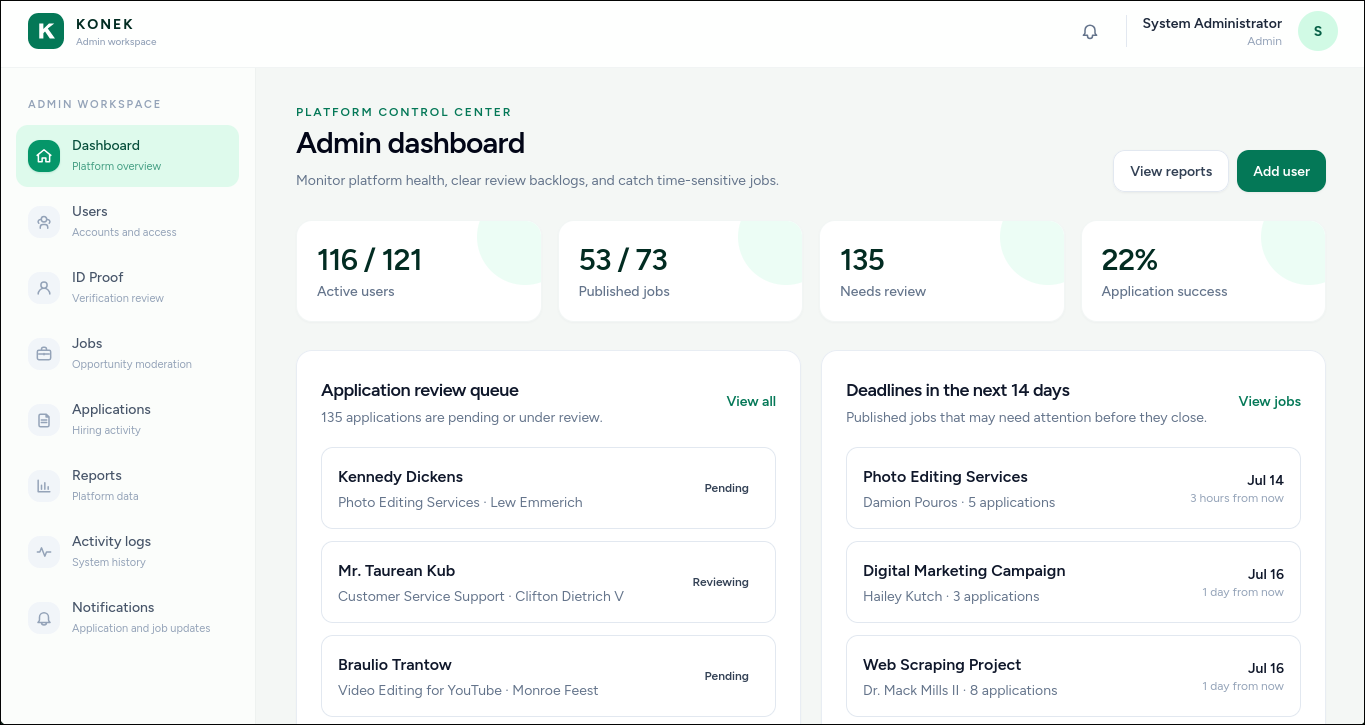Click the Users sidebar icon
The height and width of the screenshot is (725, 1365).
(x=44, y=222)
